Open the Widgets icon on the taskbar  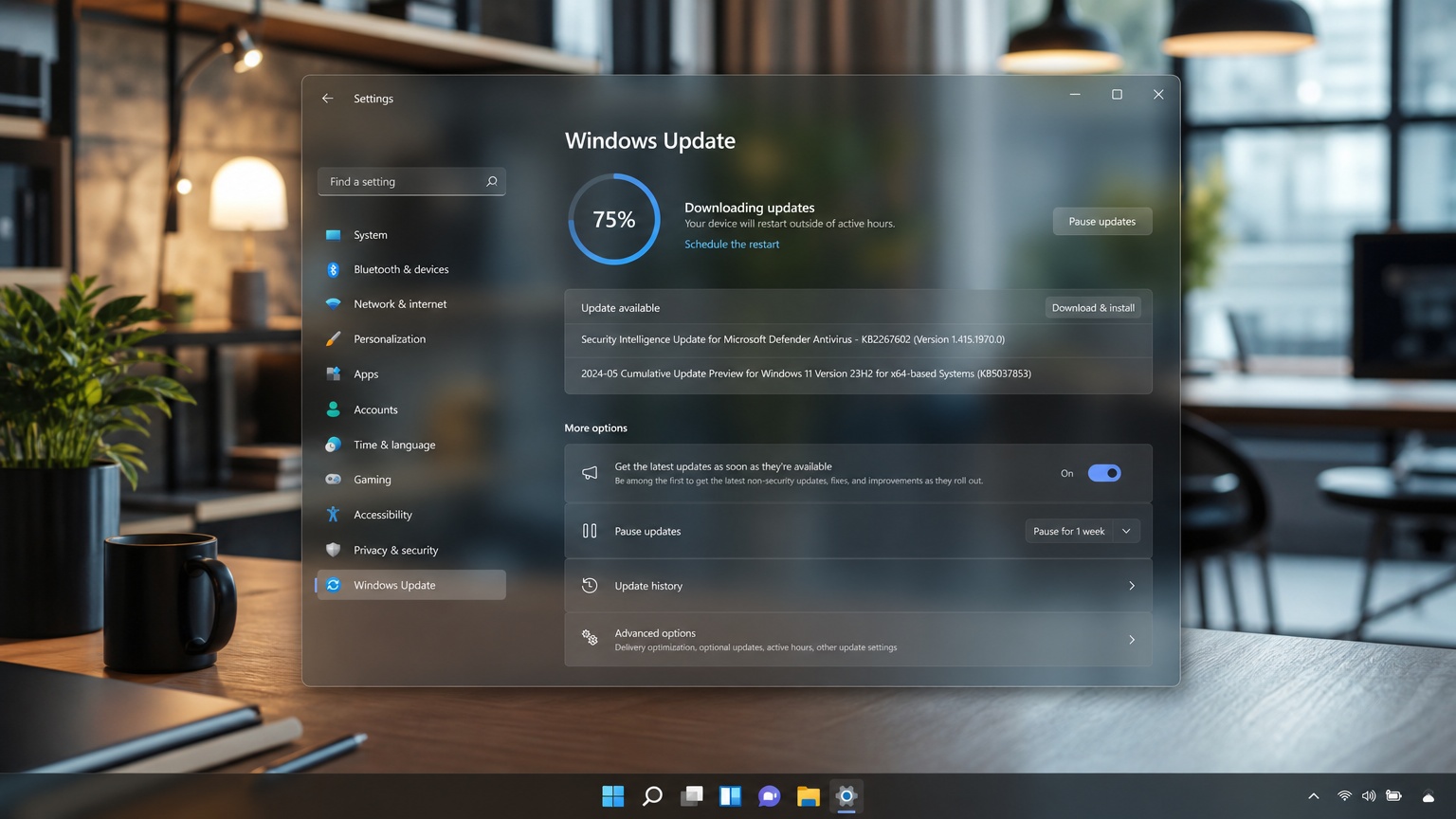(730, 796)
